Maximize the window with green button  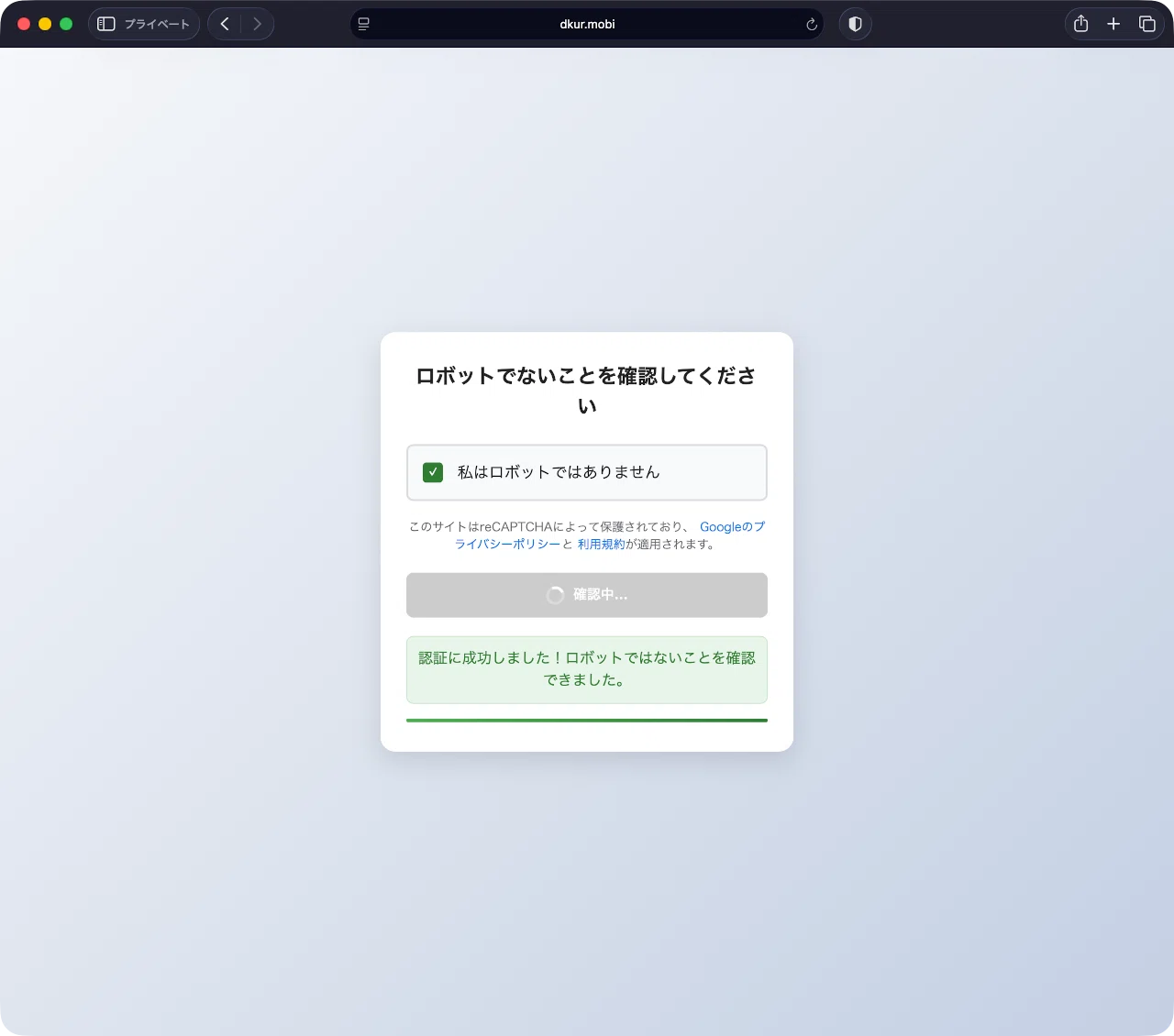(x=66, y=24)
